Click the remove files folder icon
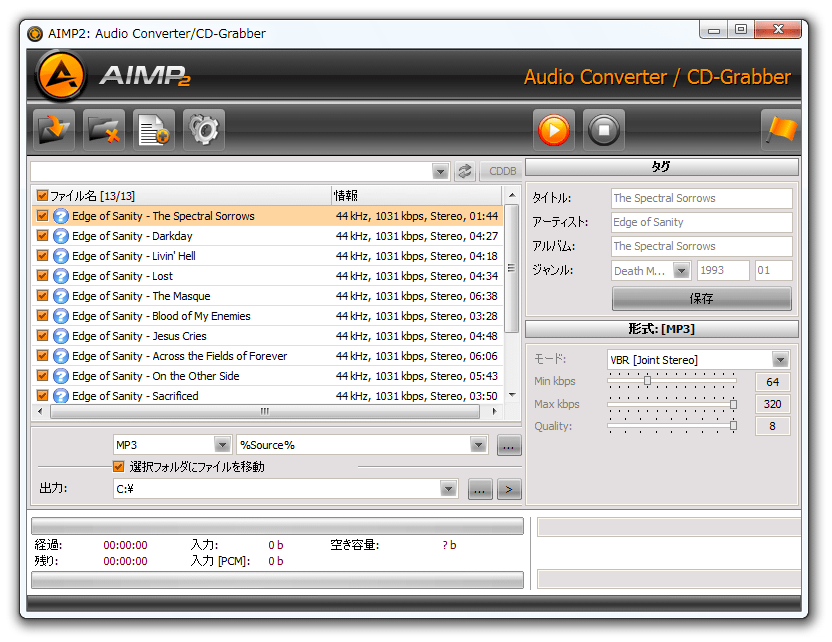Viewport: 832px width, 642px height. tap(104, 130)
